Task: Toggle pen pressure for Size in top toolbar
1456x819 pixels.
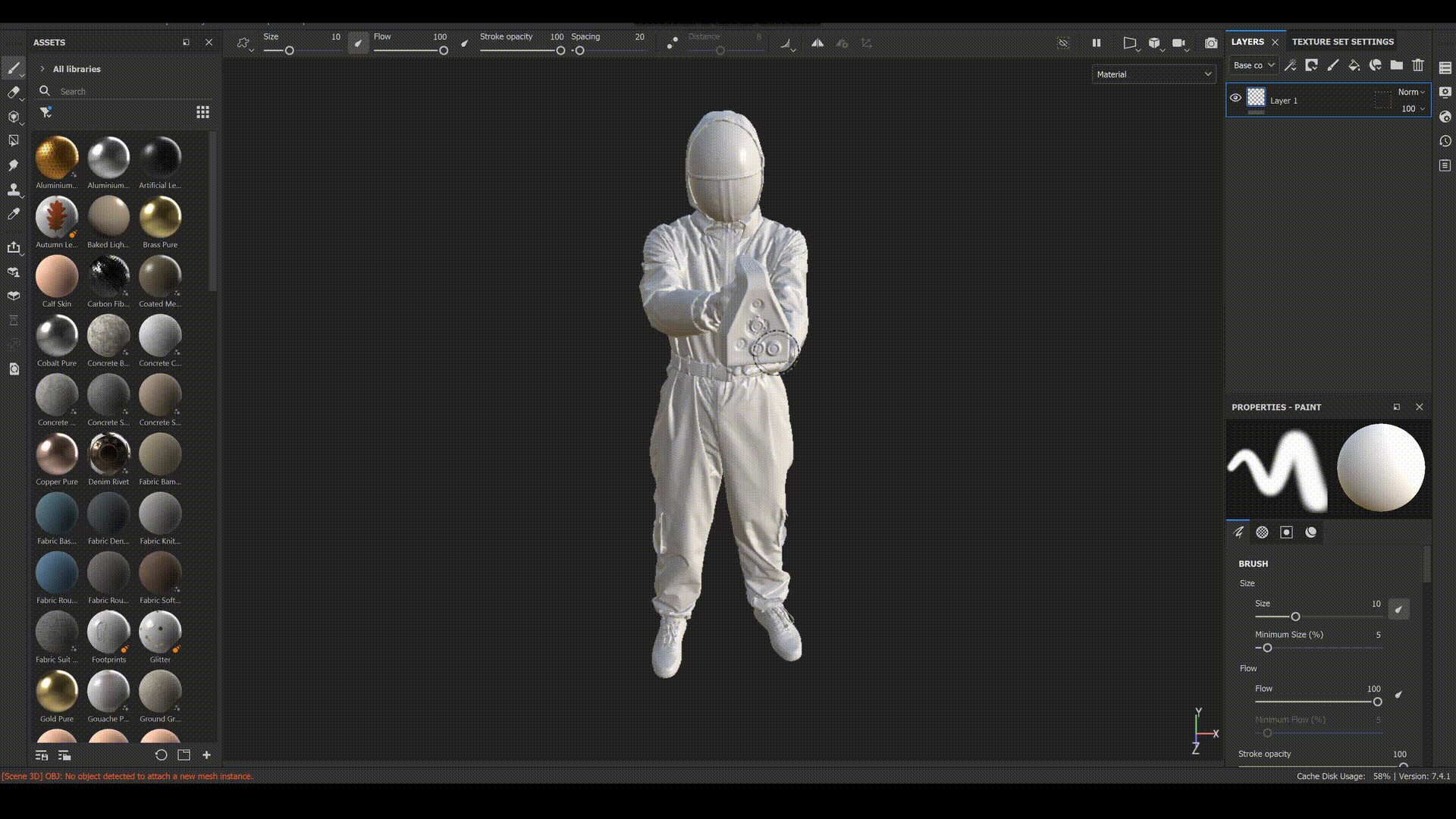Action: point(359,43)
